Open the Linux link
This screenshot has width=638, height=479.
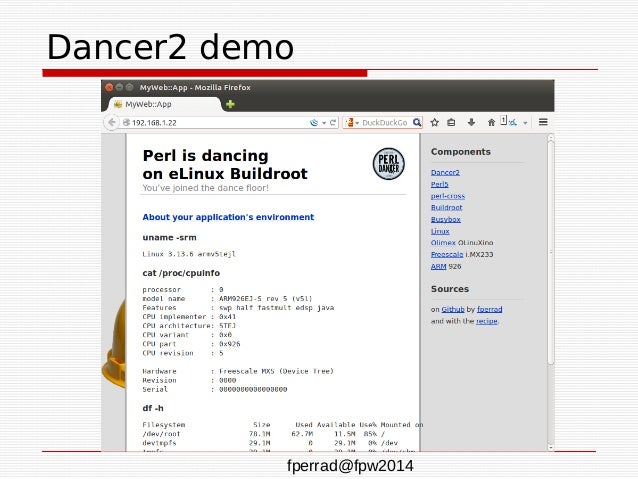click(x=440, y=231)
